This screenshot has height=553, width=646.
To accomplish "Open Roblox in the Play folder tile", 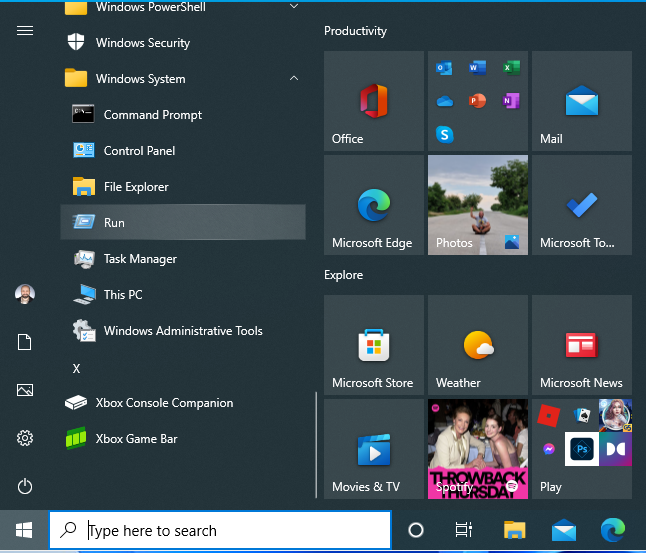I will point(548,415).
